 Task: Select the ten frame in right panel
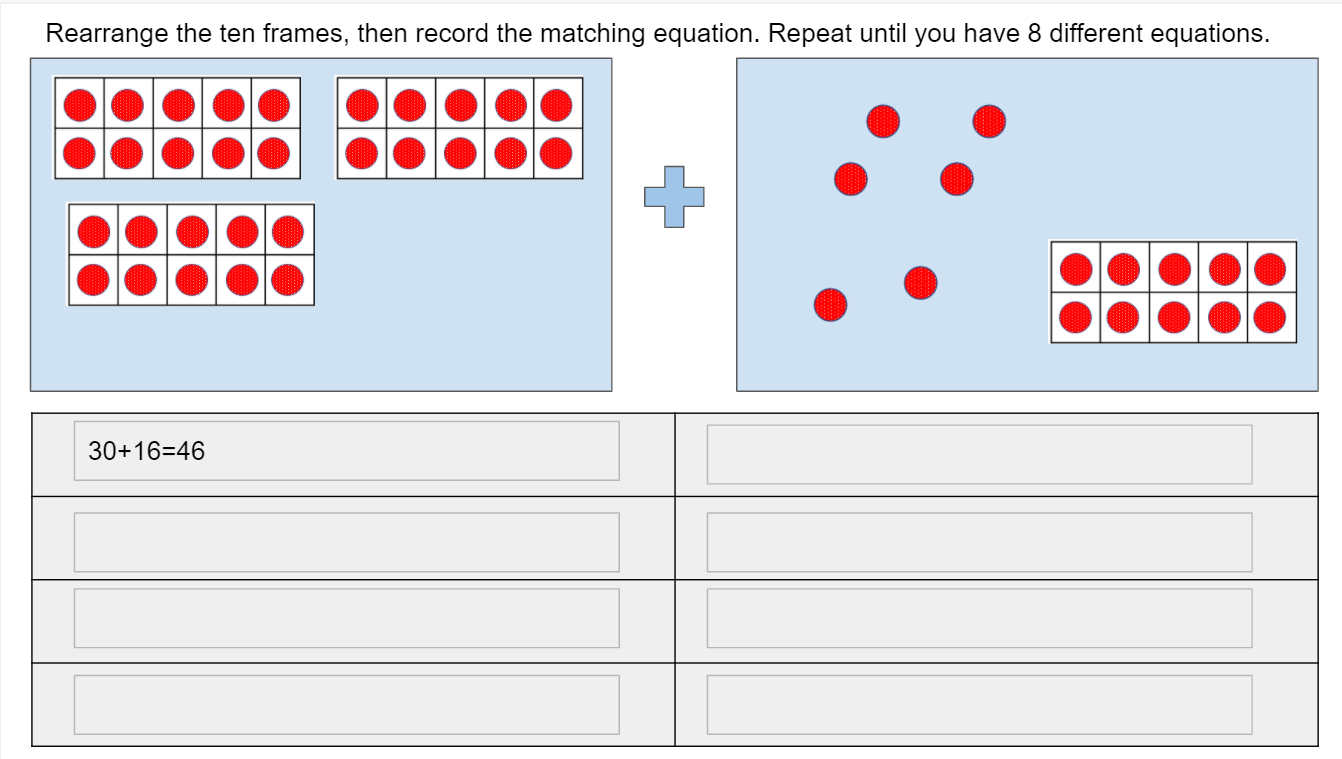(1173, 292)
